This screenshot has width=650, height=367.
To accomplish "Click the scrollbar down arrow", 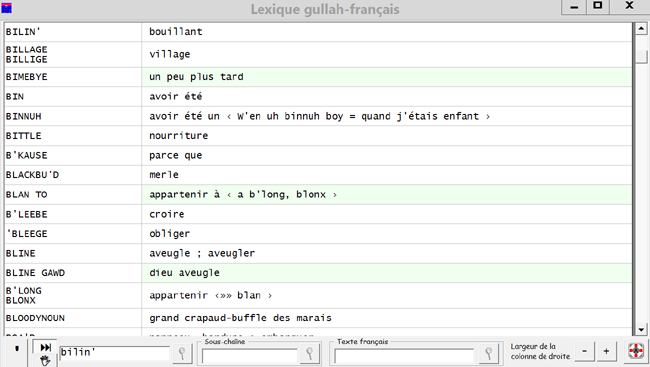I will (x=641, y=330).
